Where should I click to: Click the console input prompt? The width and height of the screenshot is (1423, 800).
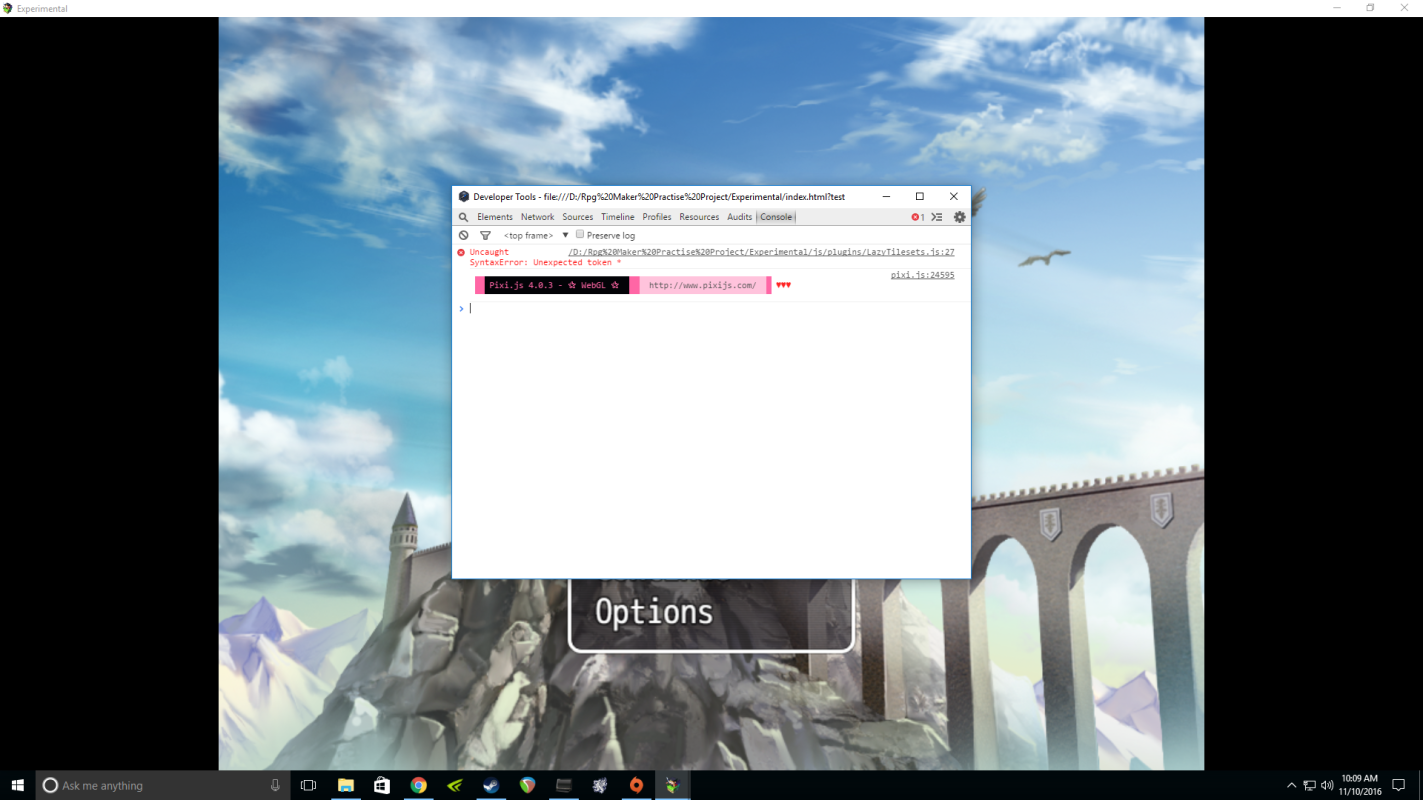[711, 309]
